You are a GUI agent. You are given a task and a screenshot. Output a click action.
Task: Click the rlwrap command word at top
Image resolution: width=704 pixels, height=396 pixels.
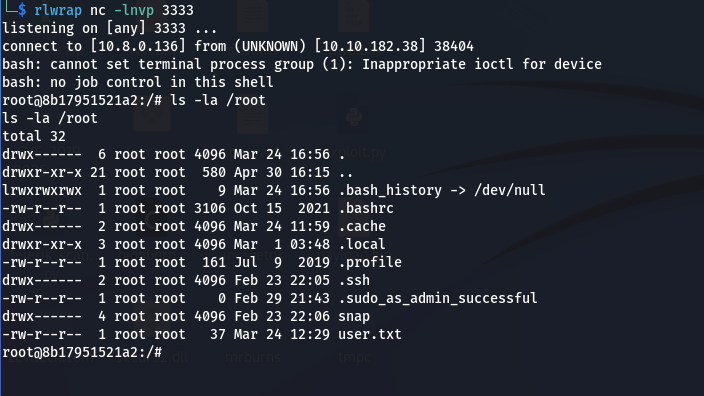58,10
